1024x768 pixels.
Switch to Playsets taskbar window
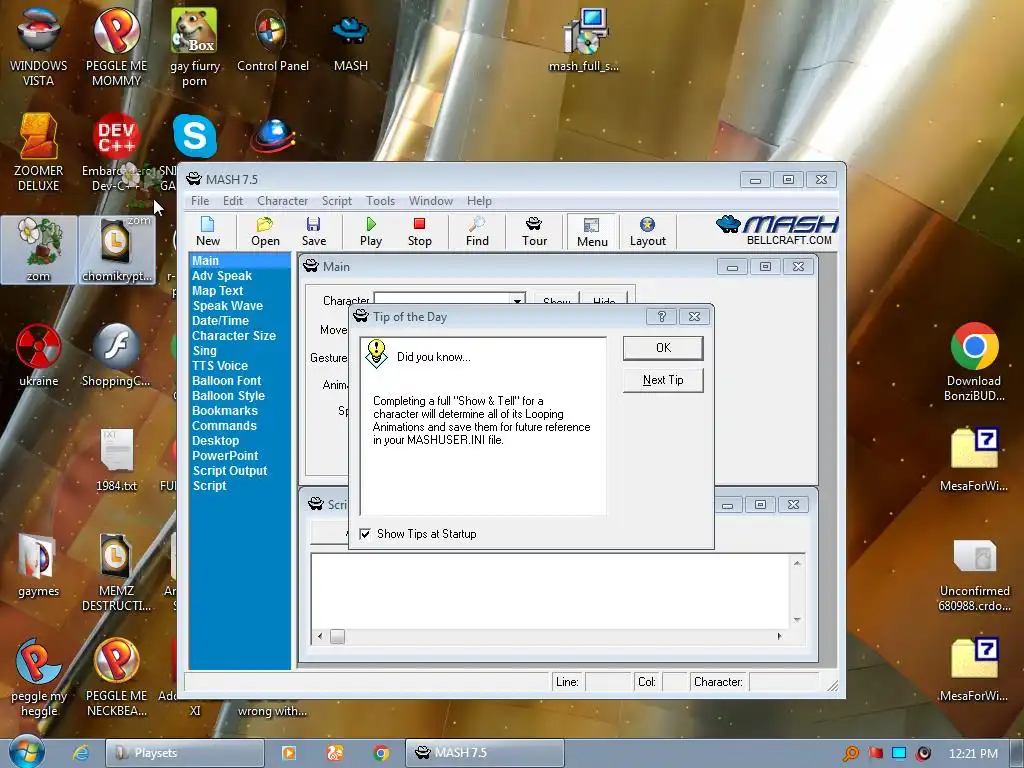click(184, 753)
